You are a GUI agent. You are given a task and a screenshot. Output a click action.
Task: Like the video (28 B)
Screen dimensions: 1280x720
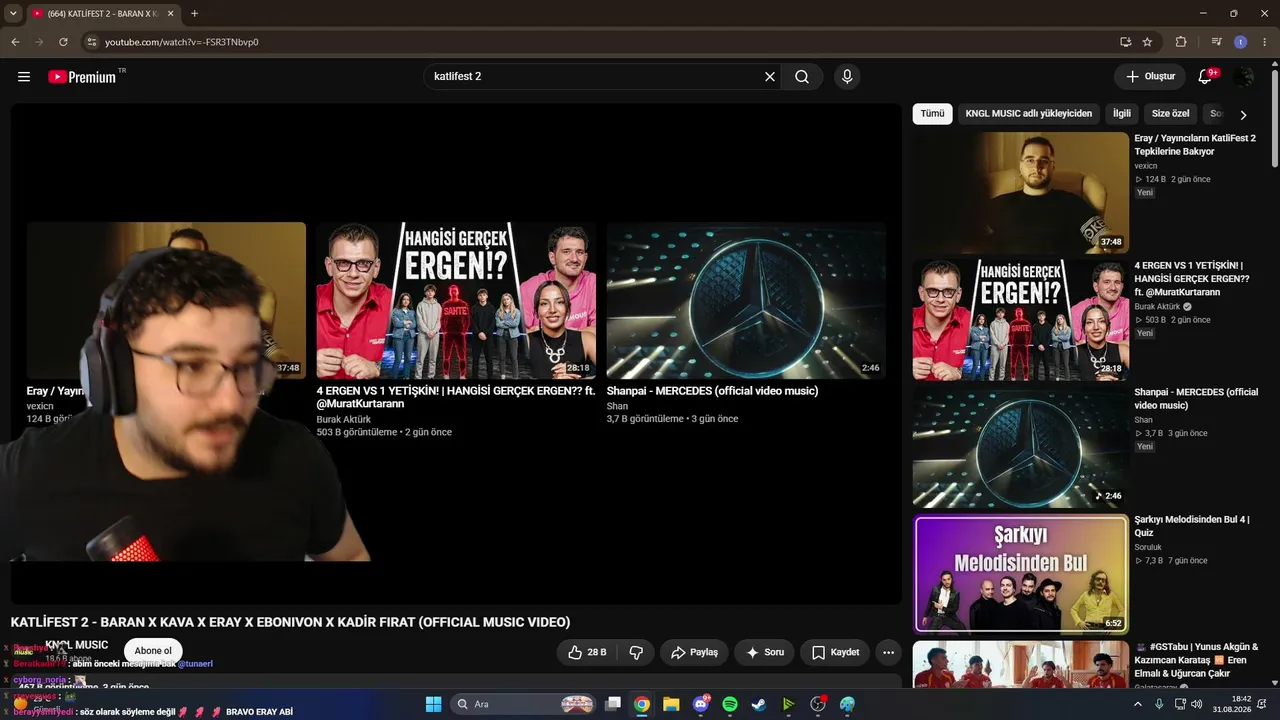pyautogui.click(x=587, y=652)
